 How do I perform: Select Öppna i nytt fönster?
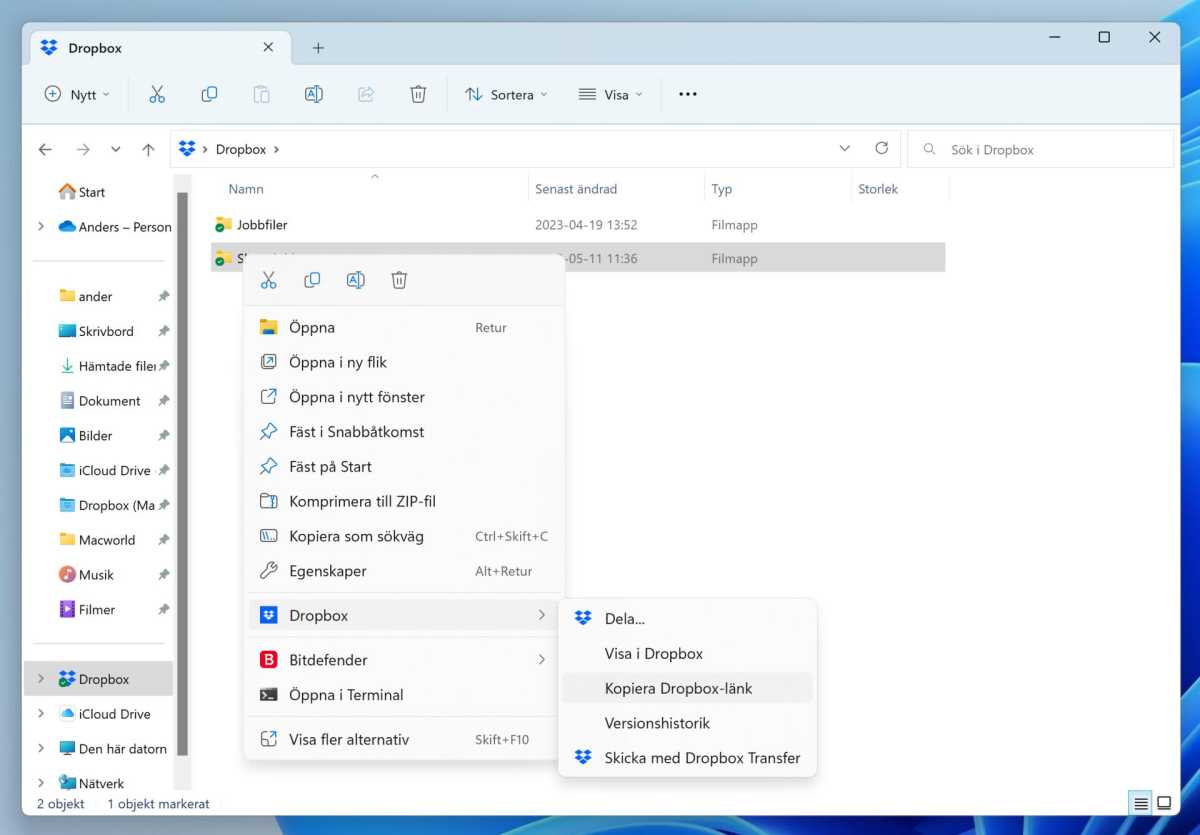[404, 397]
